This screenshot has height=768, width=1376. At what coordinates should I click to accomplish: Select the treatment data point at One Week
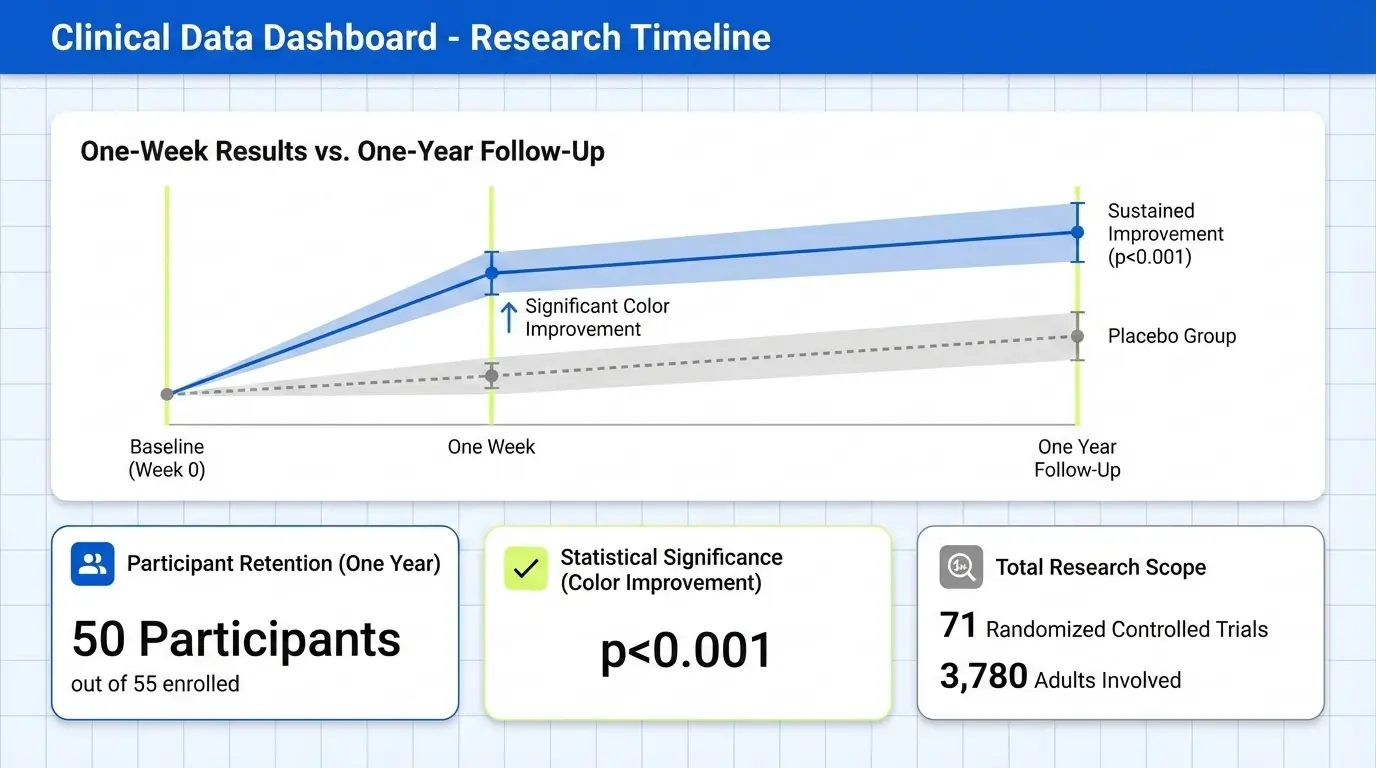(x=491, y=272)
